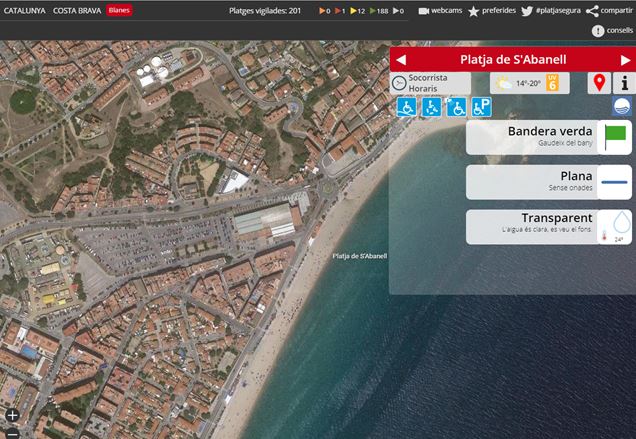The height and width of the screenshot is (439, 636).
Task: Open the webcams link
Action: [x=446, y=11]
